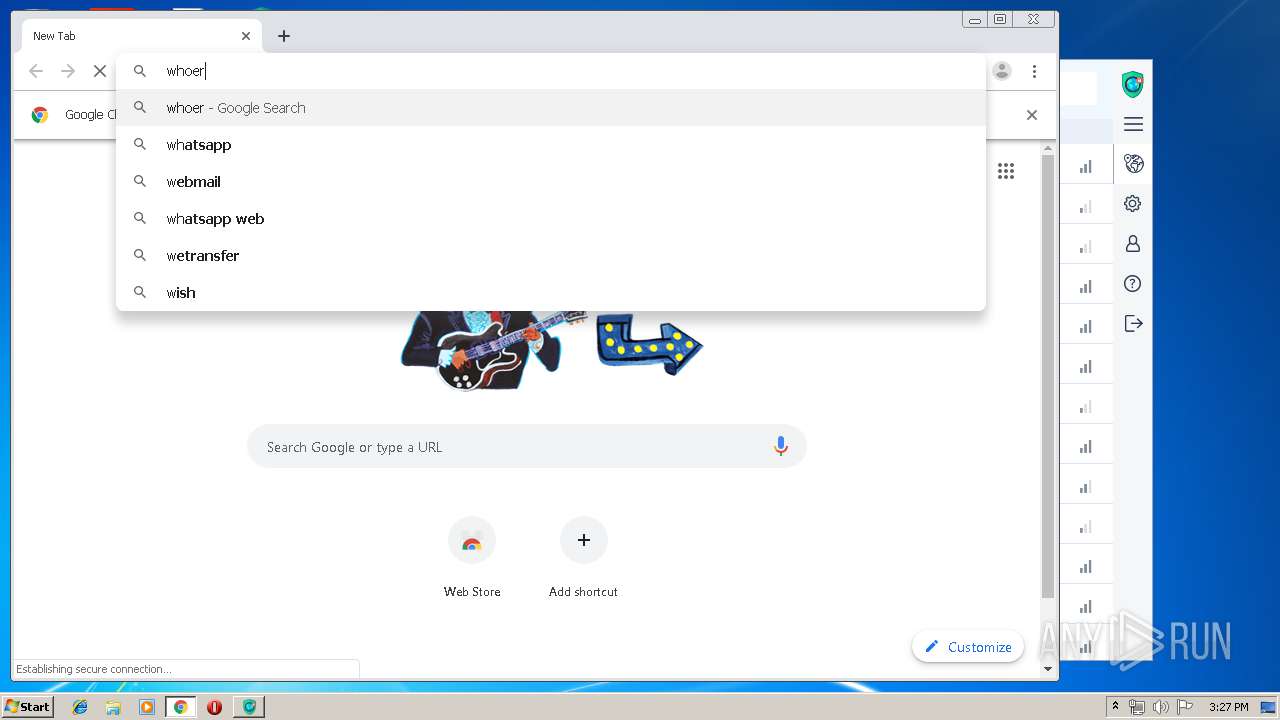The width and height of the screenshot is (1280, 720).
Task: Select 'whoer - Google Search' suggestion
Action: pyautogui.click(x=551, y=108)
